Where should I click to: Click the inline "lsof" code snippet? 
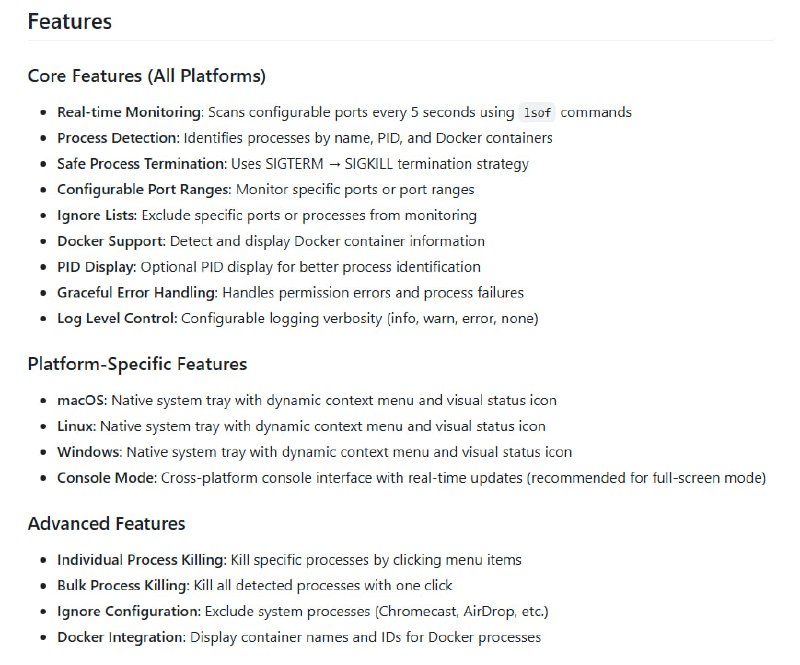coord(537,113)
